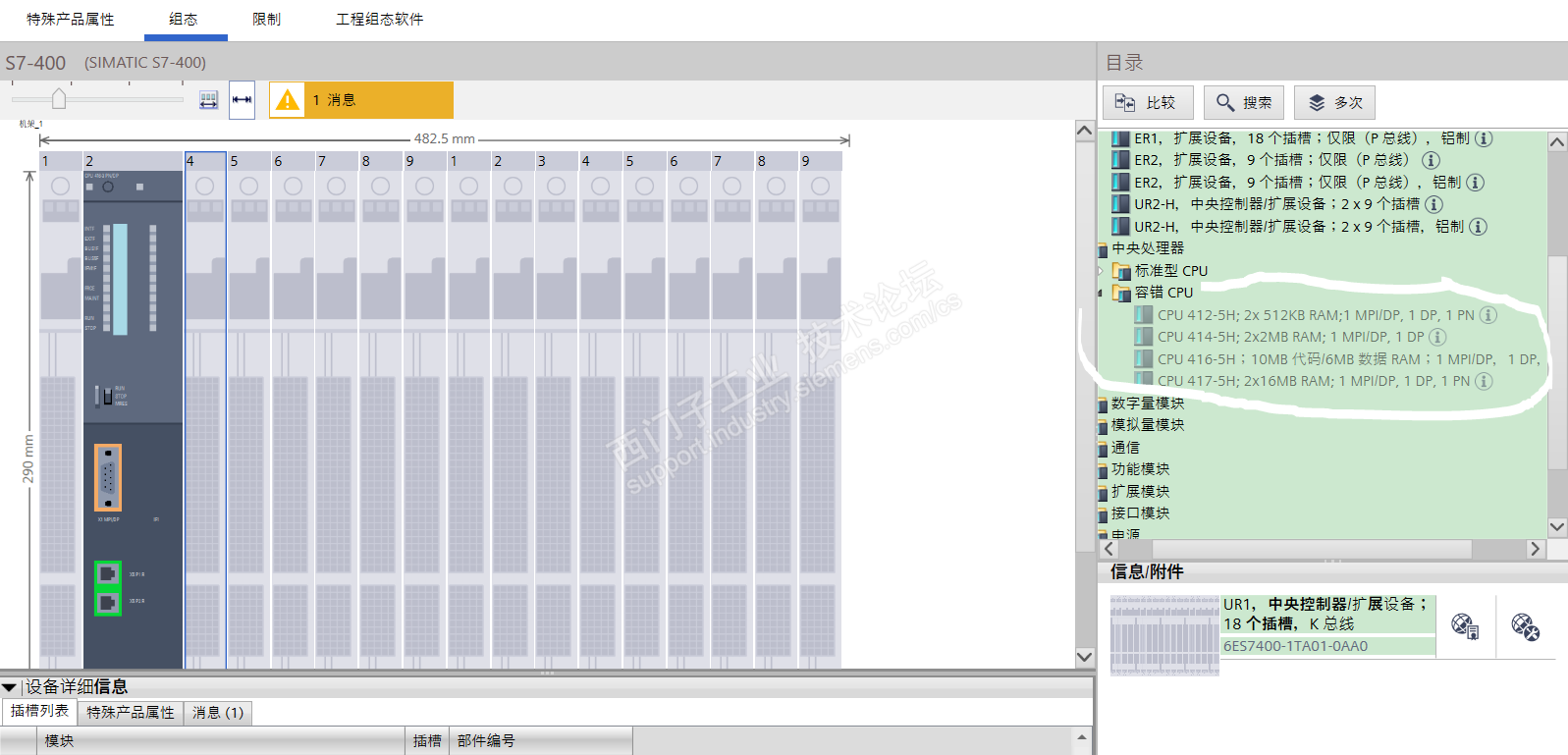The width and height of the screenshot is (1568, 755).
Task: Show info for ER2 9-slot 铝制 rack
Action: click(x=1475, y=183)
